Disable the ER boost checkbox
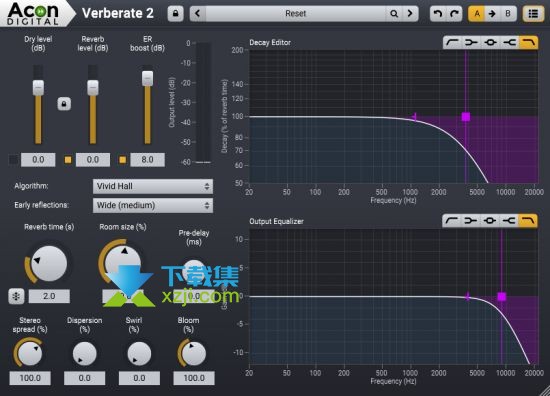 [122, 160]
